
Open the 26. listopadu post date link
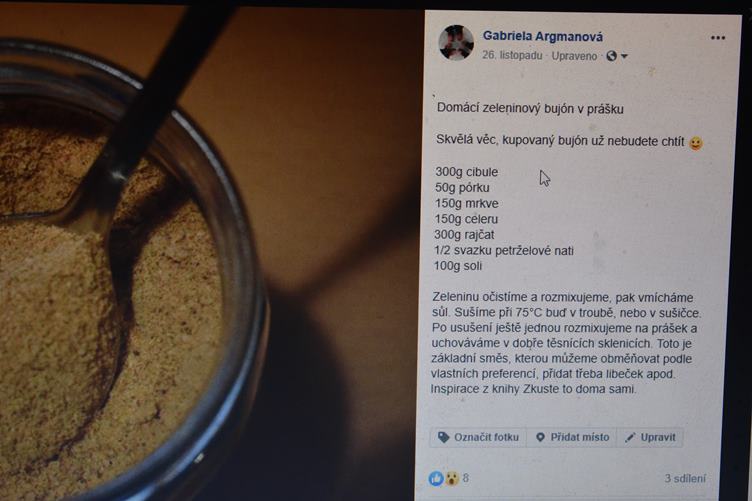tap(512, 56)
